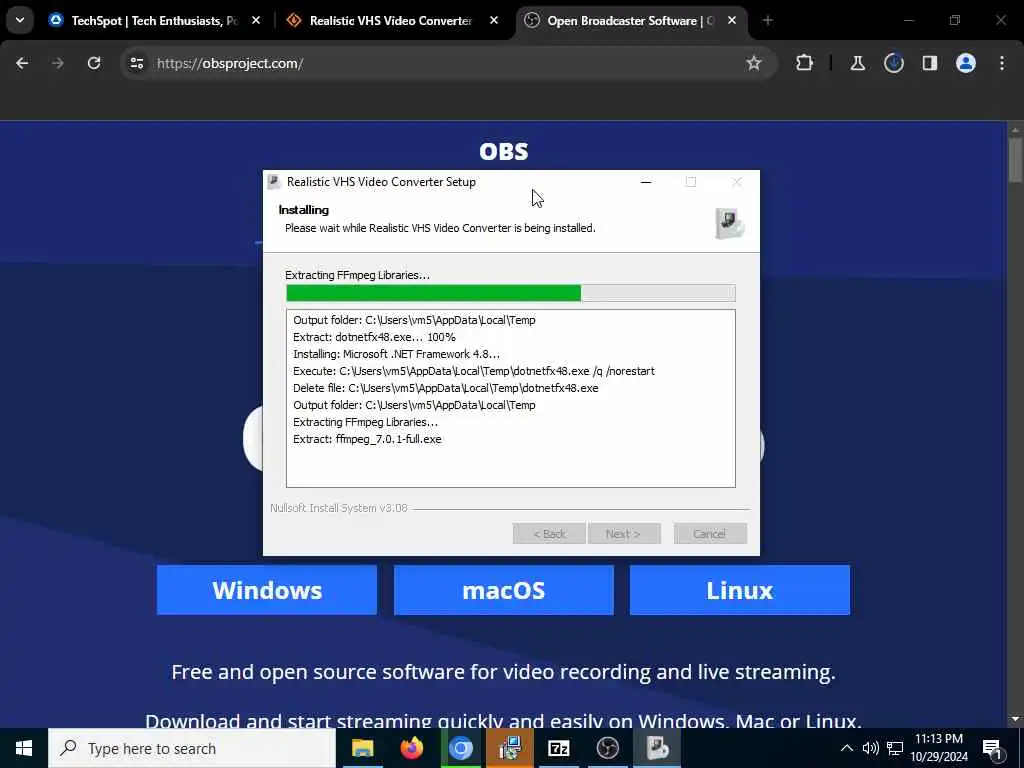Open the downloads indicator icon
The image size is (1024, 768).
coord(893,63)
